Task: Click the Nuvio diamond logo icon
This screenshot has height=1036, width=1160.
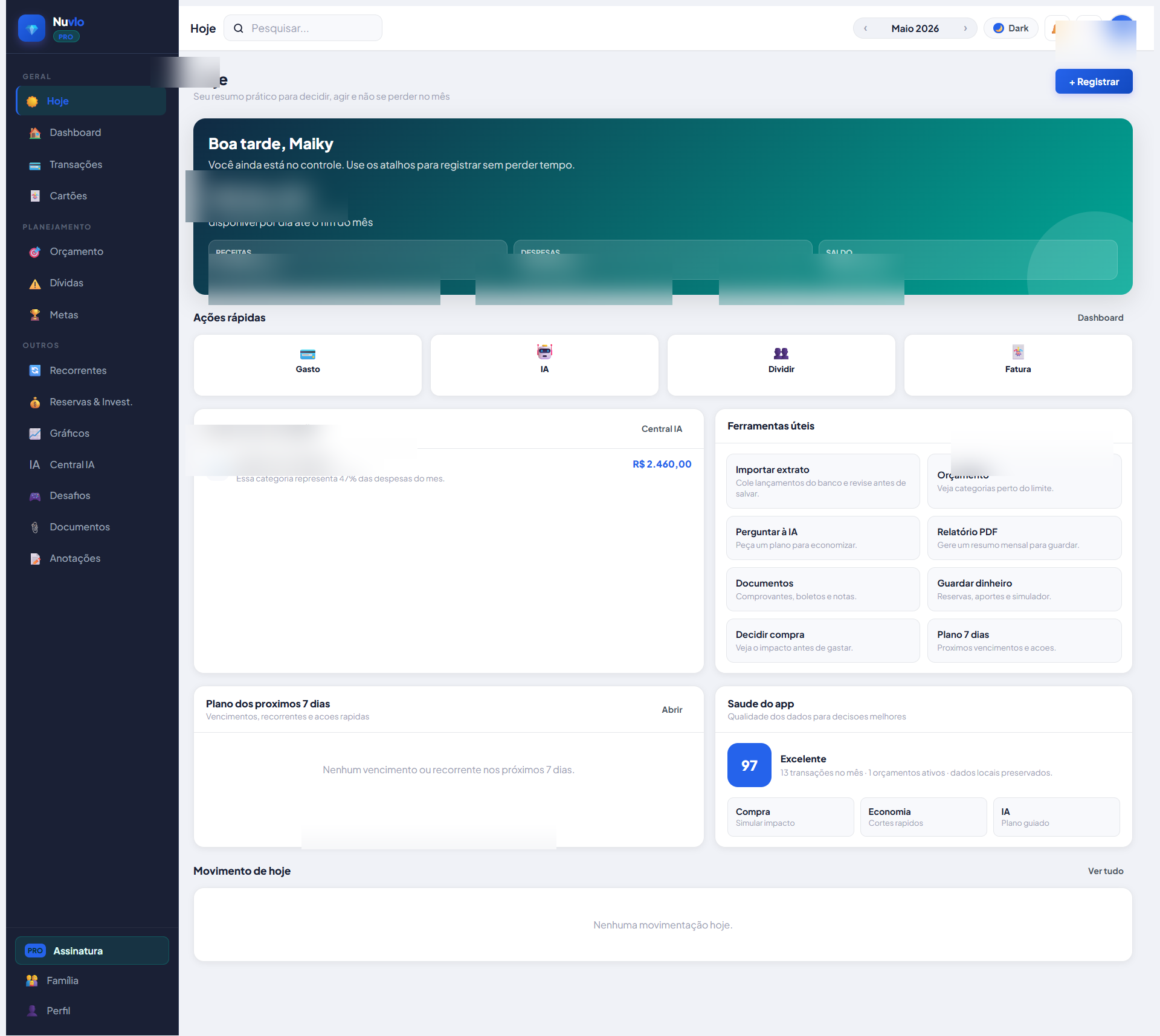Action: [x=31, y=28]
